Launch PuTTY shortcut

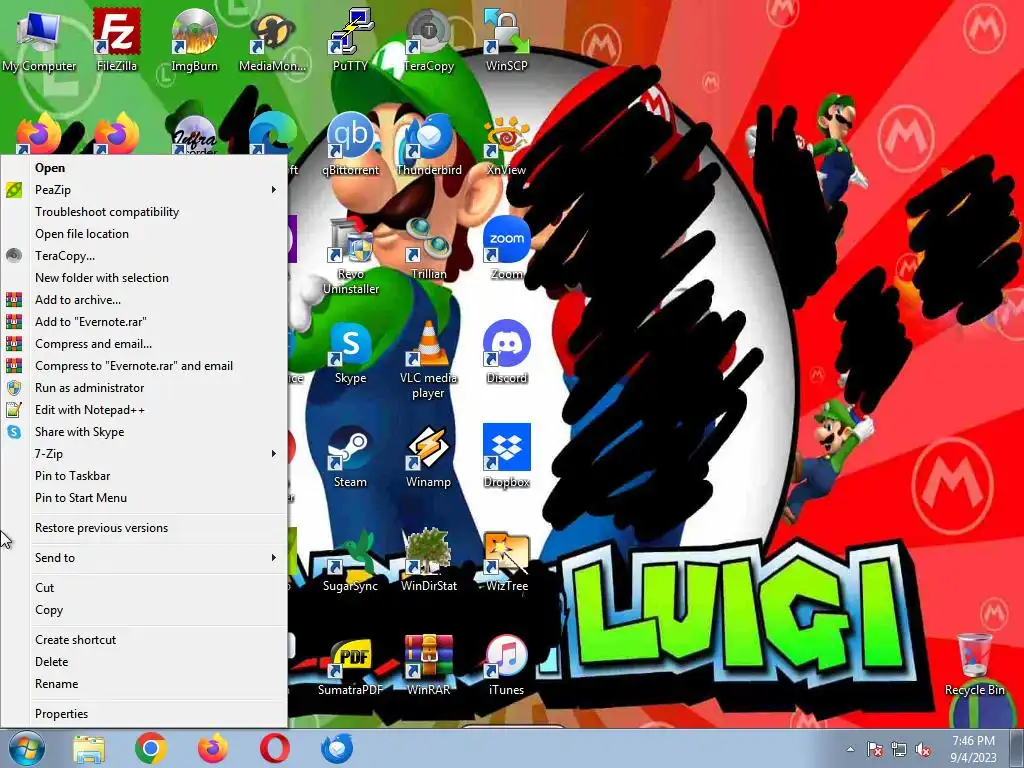pos(351,40)
